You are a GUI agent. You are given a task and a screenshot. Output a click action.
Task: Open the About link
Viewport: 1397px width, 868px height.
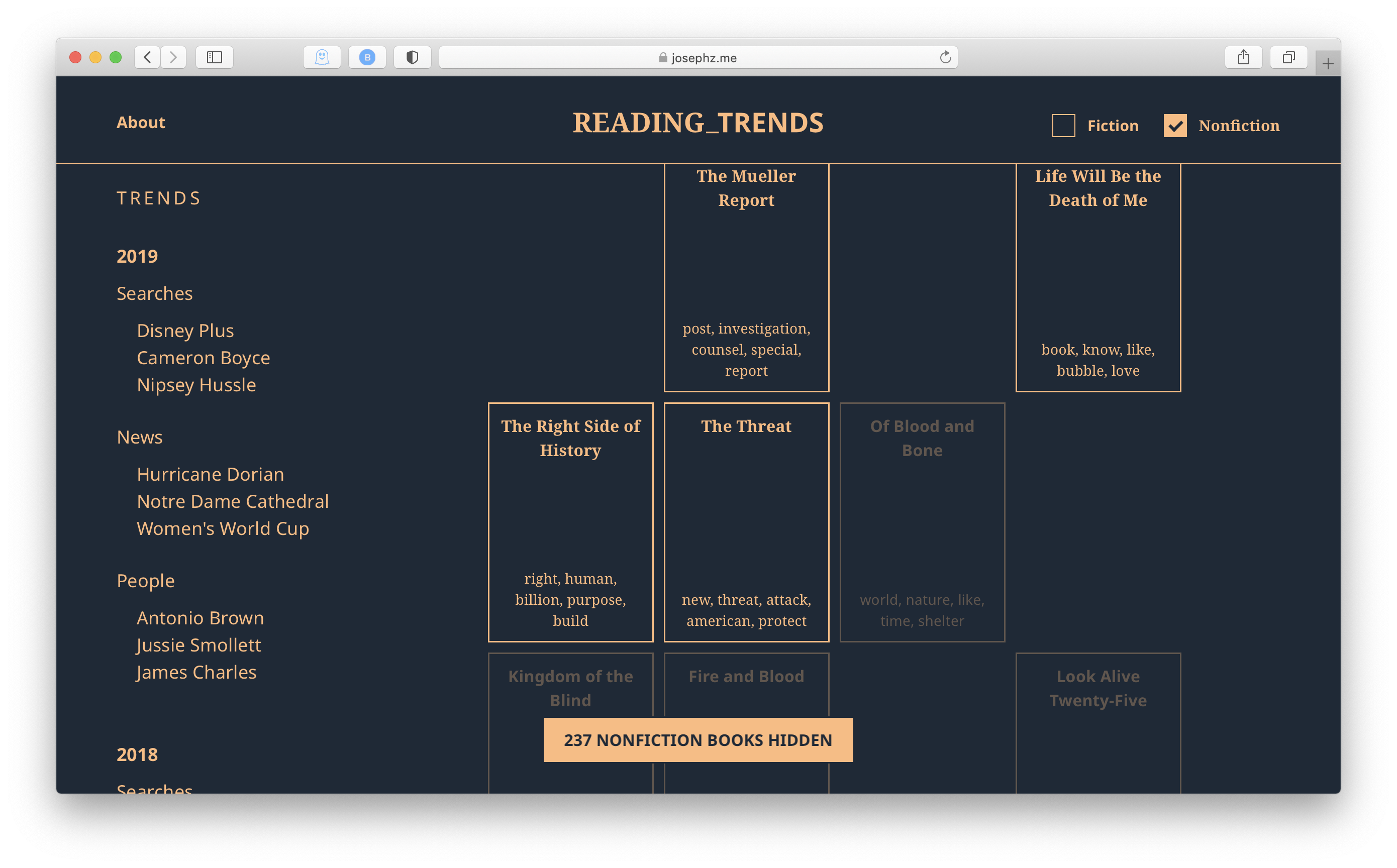pos(141,123)
